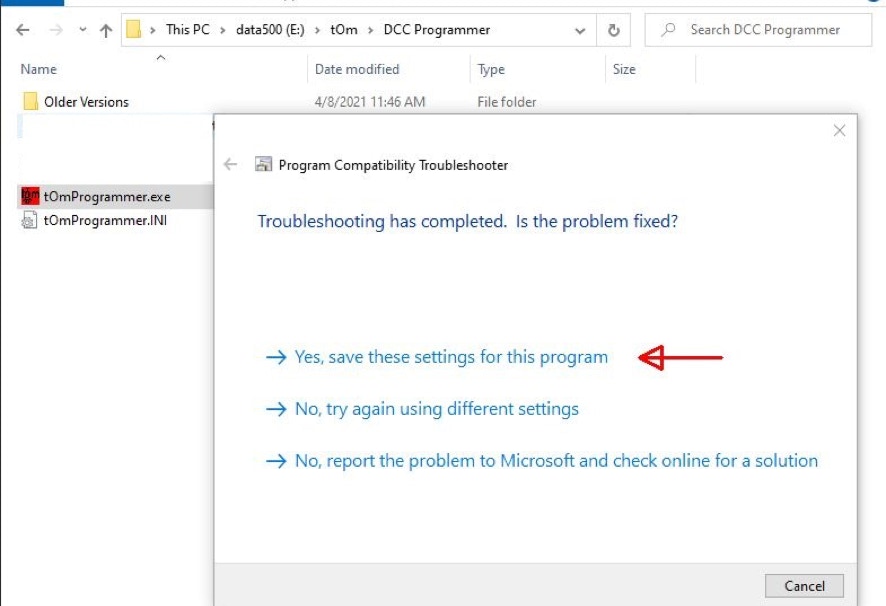Select the tOmProgrammer.exe file icon
Image resolution: width=886 pixels, height=606 pixels.
coord(30,197)
